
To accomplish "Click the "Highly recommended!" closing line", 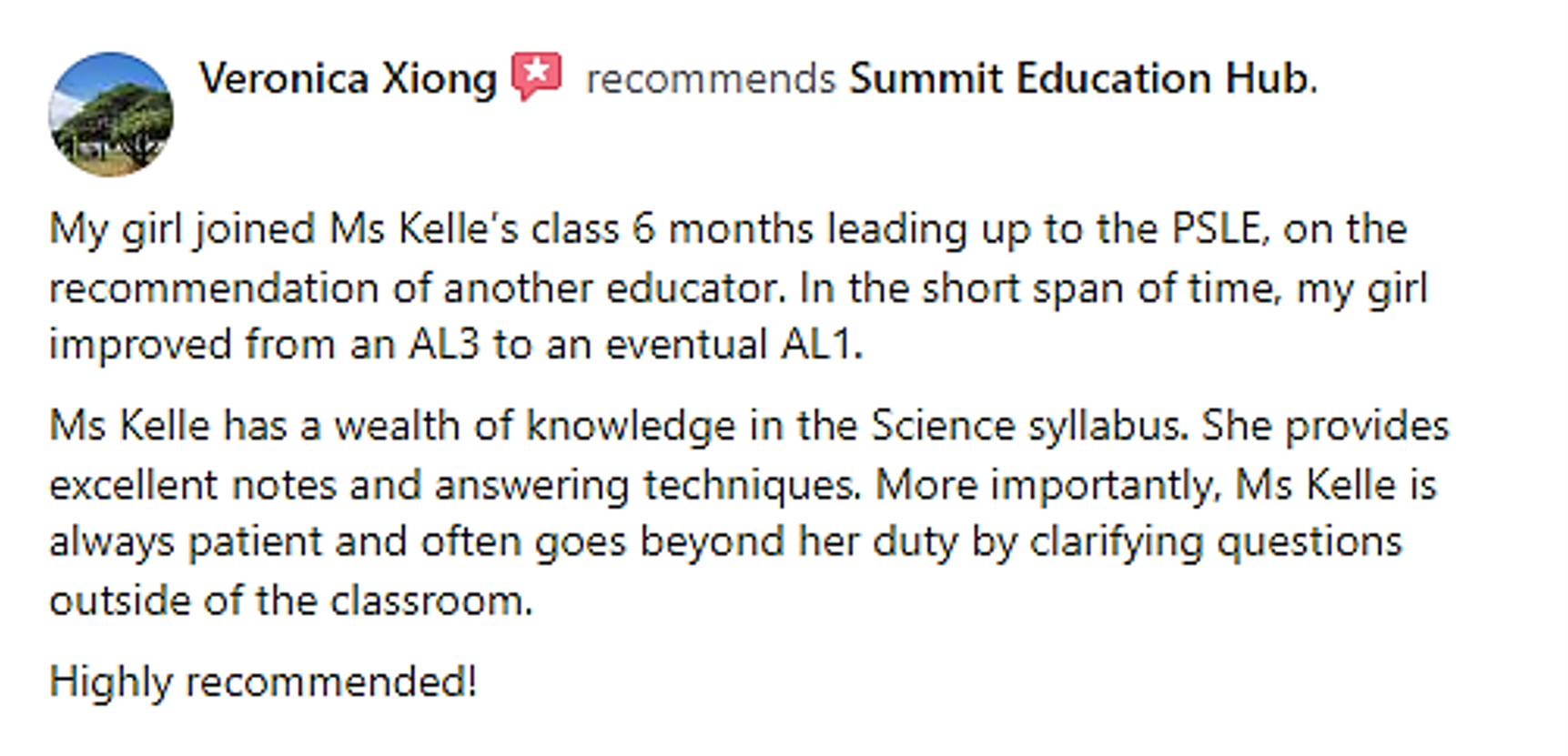I will (263, 681).
